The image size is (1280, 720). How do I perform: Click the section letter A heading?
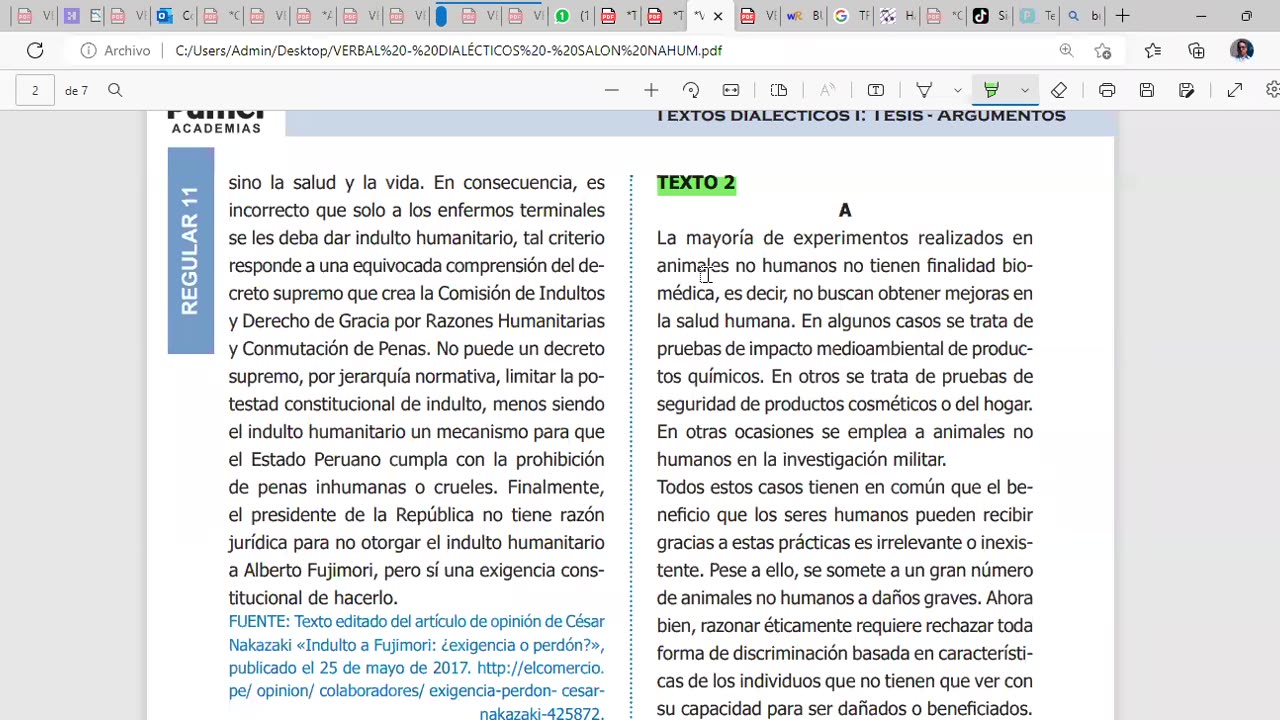(845, 210)
